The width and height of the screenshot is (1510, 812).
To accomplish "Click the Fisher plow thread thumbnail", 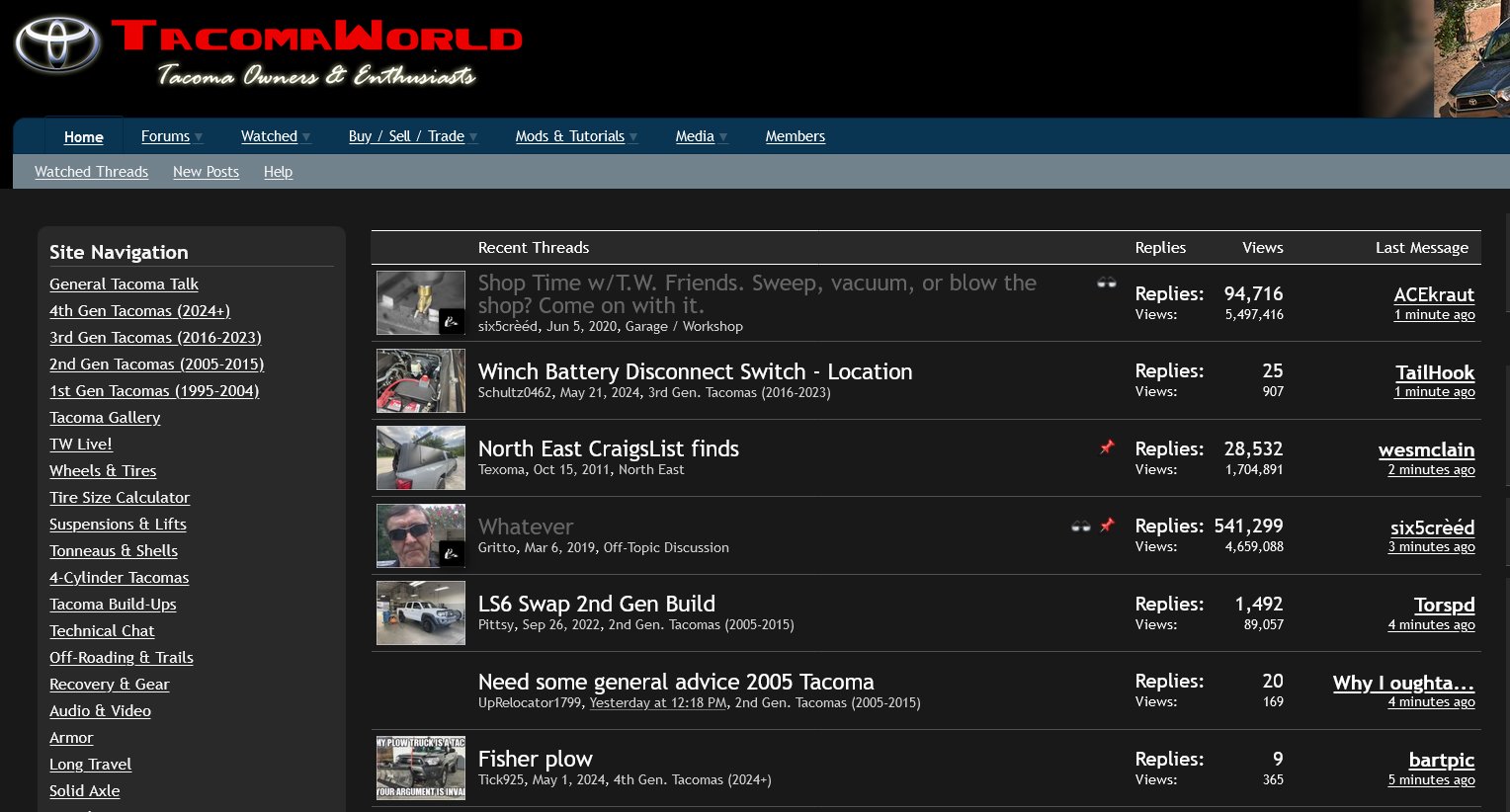I will coord(421,768).
